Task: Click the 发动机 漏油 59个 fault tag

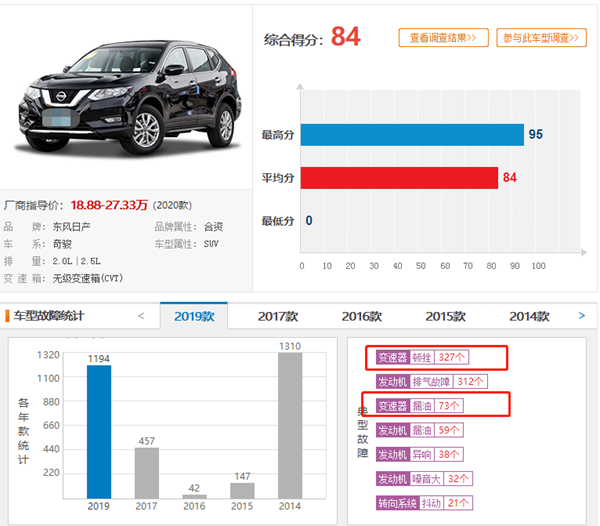Action: [x=419, y=430]
